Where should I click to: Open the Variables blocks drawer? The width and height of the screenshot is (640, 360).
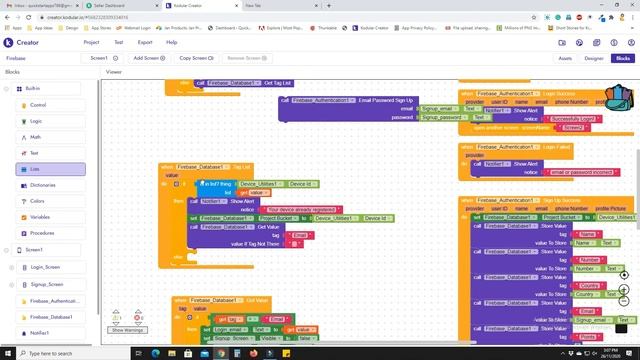click(50, 217)
